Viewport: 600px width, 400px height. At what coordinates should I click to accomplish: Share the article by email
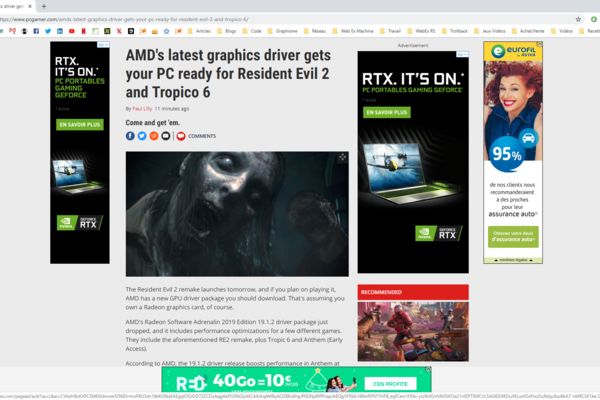pyautogui.click(x=166, y=136)
